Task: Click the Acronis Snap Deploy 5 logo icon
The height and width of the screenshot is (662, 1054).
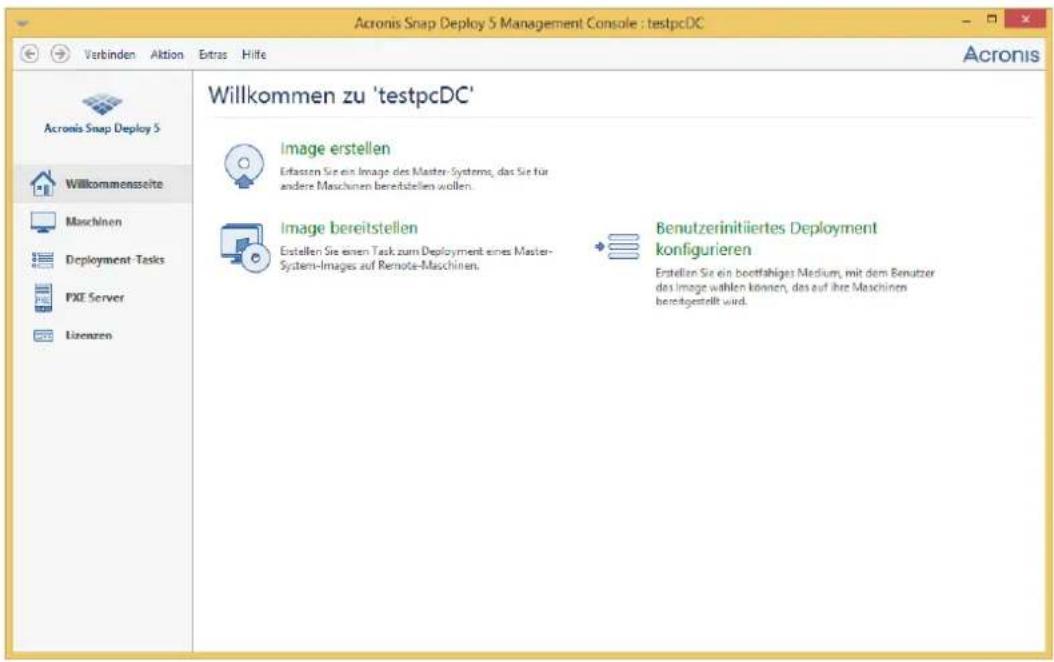Action: click(x=102, y=104)
